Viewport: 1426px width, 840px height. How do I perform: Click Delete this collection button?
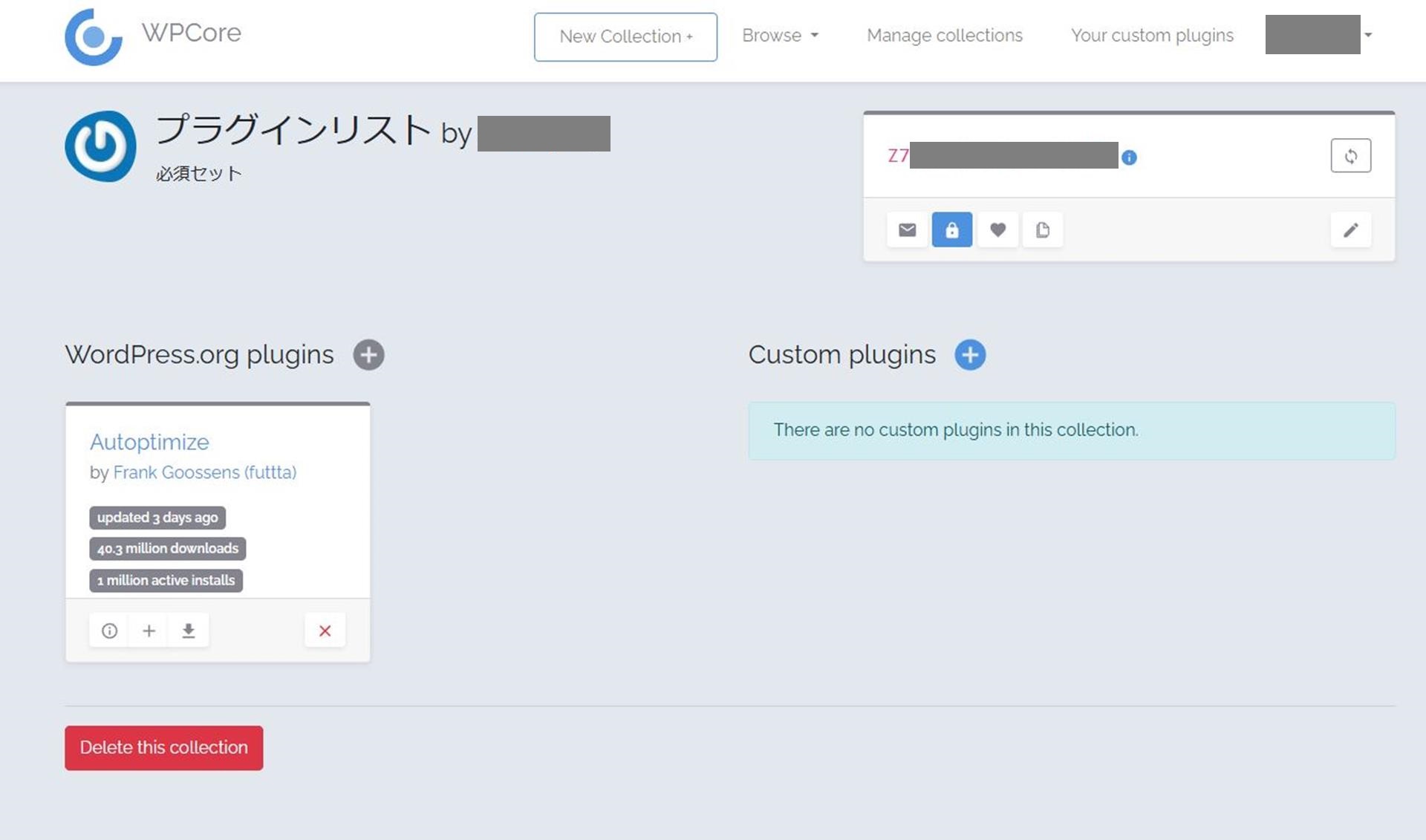163,747
